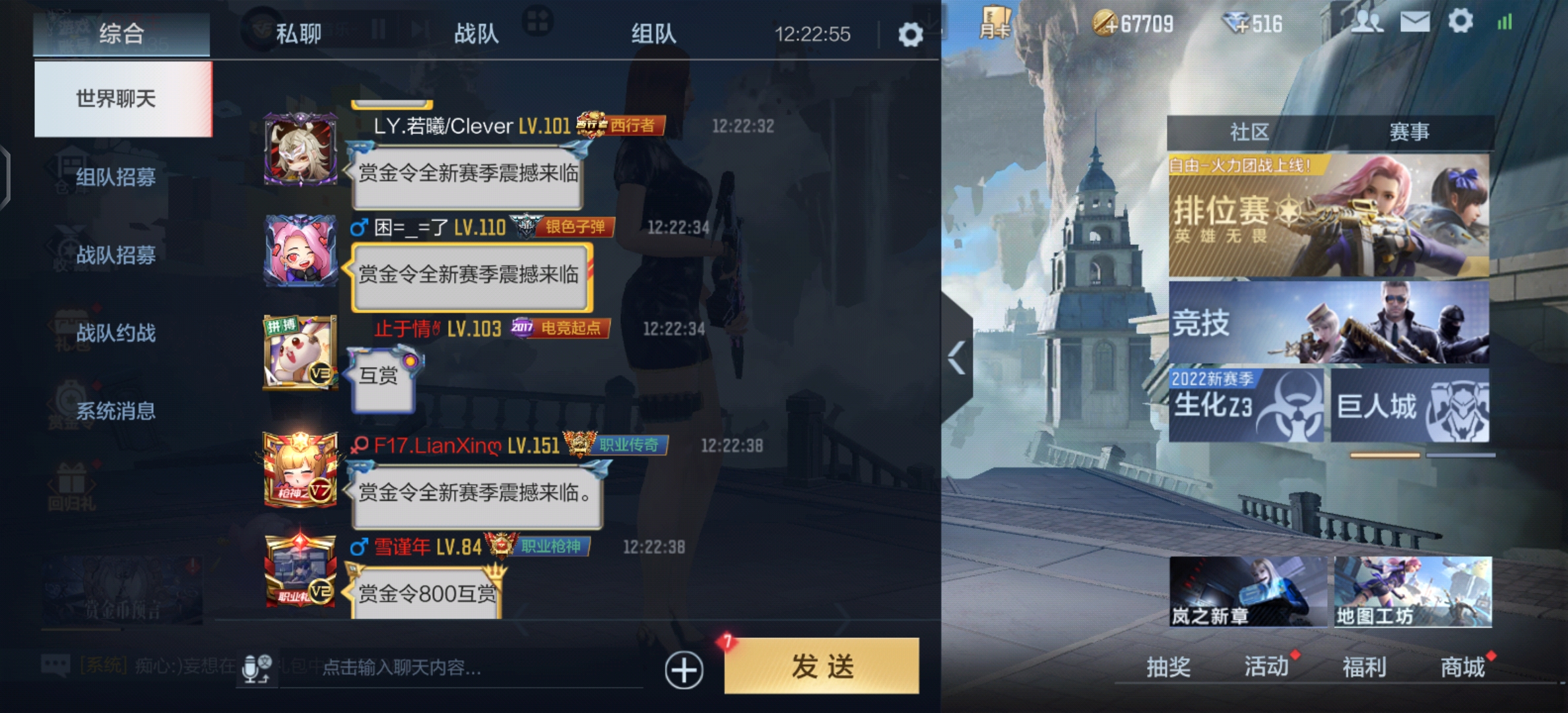The height and width of the screenshot is (713, 1568).
Task: Select 组队招募 channel in sidebar
Action: (116, 177)
